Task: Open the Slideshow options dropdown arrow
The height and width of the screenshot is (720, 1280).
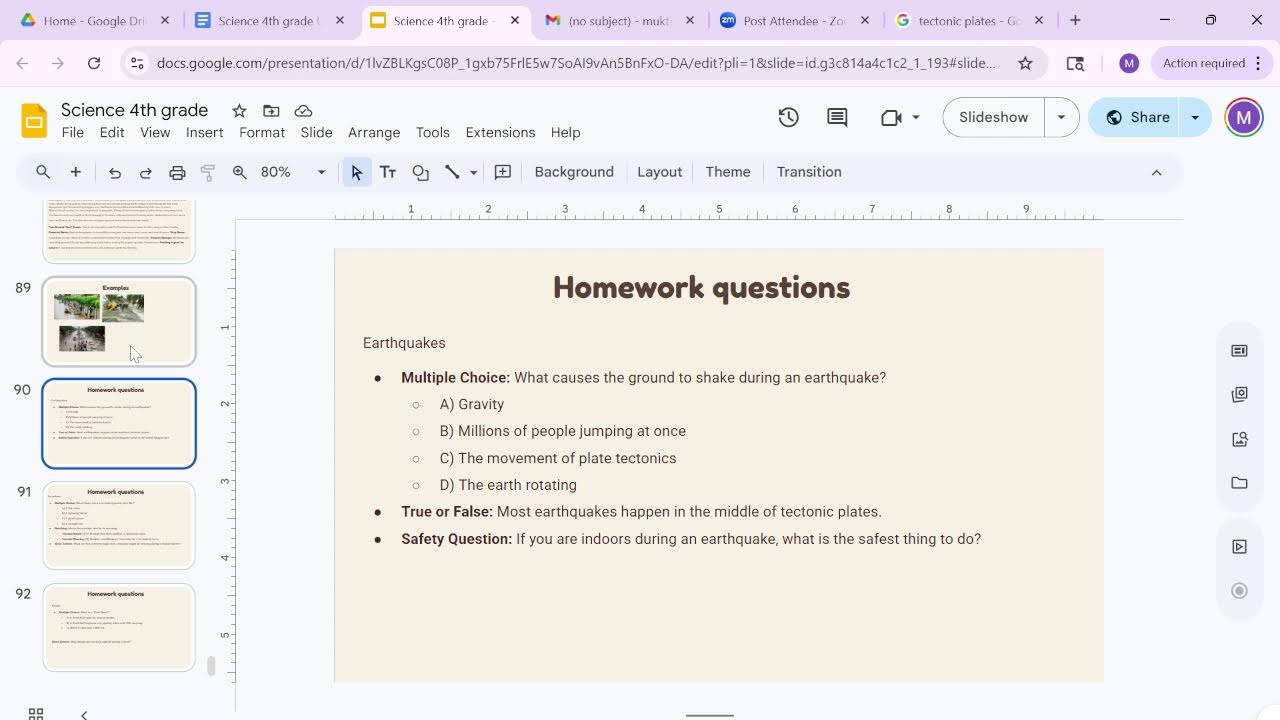Action: click(x=1061, y=117)
